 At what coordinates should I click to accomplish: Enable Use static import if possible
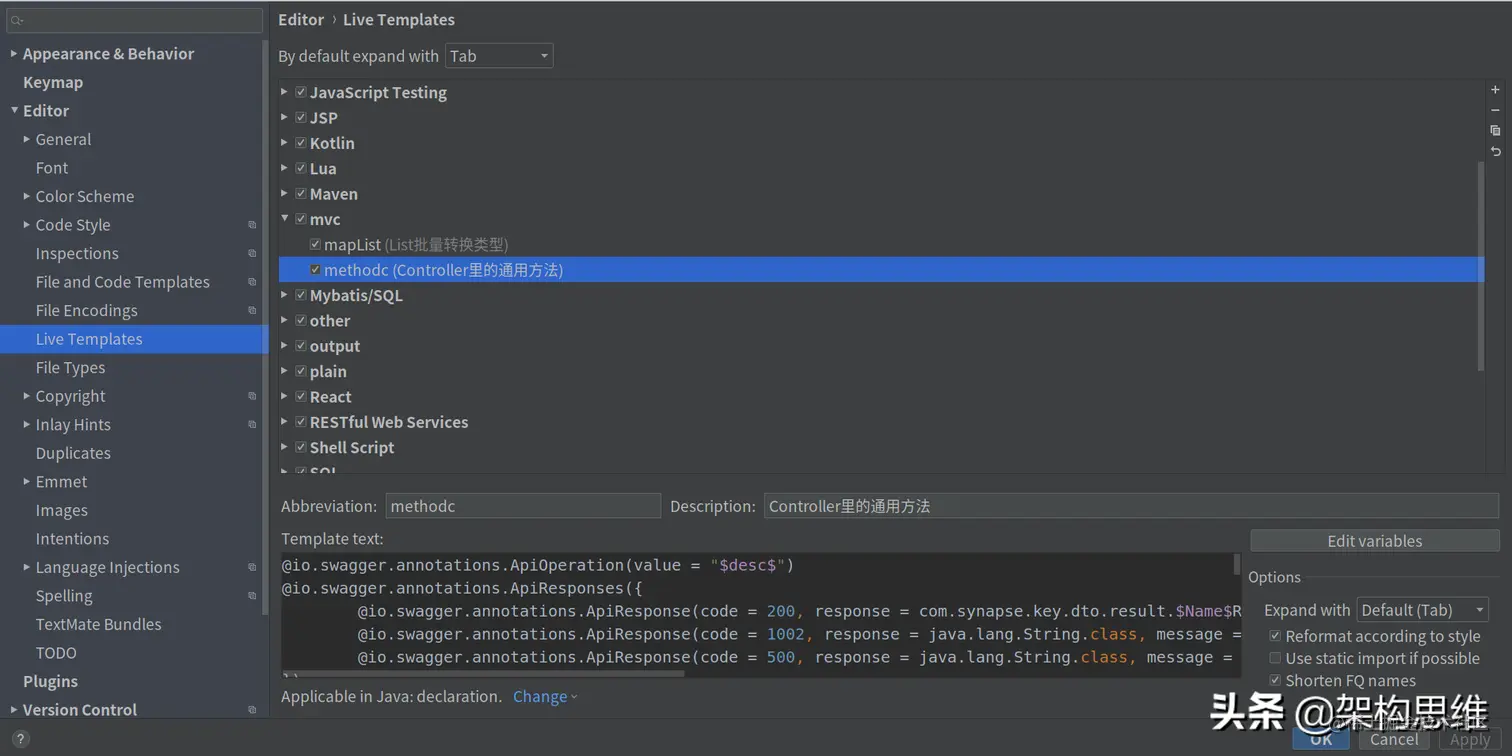point(1275,658)
